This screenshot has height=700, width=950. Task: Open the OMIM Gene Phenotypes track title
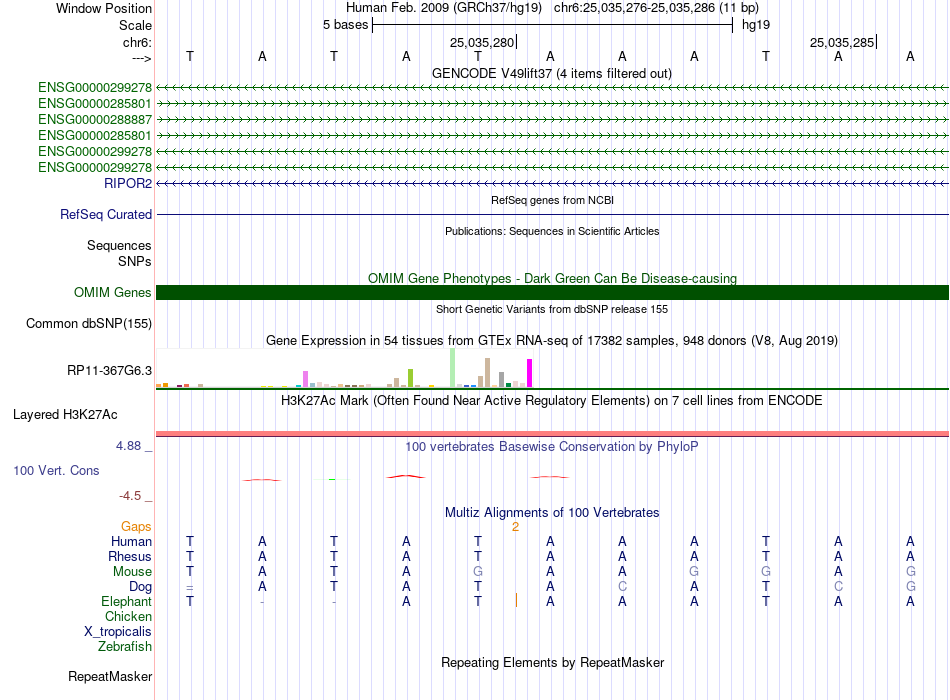(x=552, y=278)
